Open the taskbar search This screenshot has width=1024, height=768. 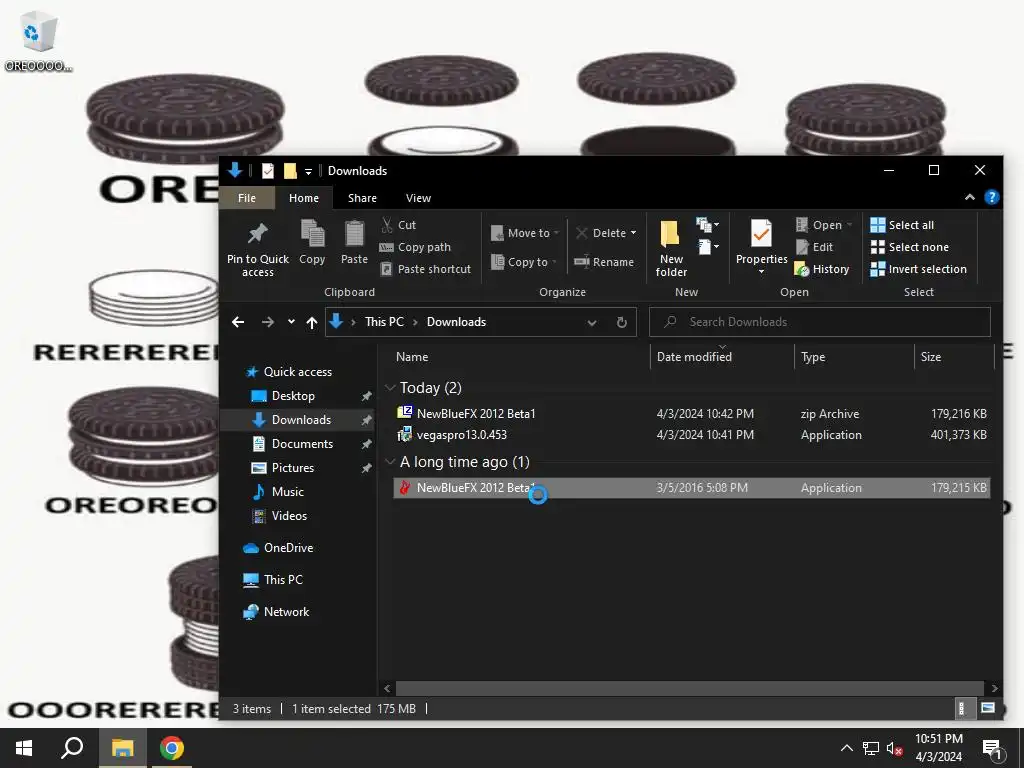click(72, 748)
